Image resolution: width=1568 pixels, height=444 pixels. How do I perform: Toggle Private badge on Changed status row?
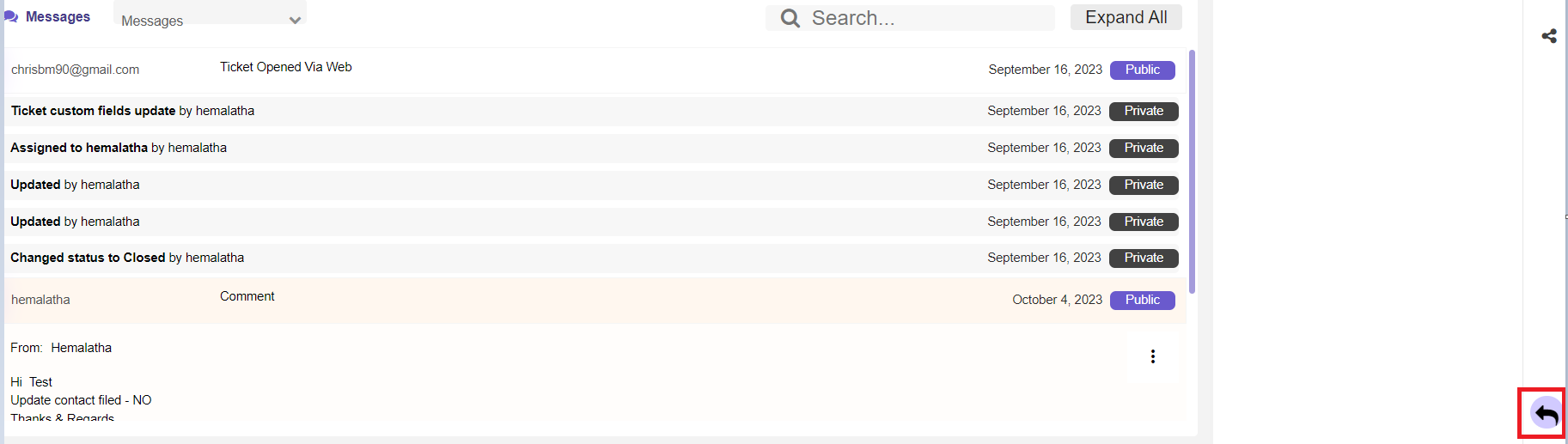pyautogui.click(x=1144, y=258)
